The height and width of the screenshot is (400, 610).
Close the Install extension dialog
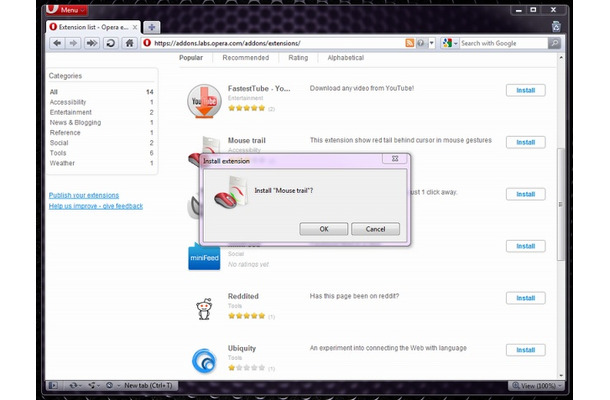click(x=395, y=158)
